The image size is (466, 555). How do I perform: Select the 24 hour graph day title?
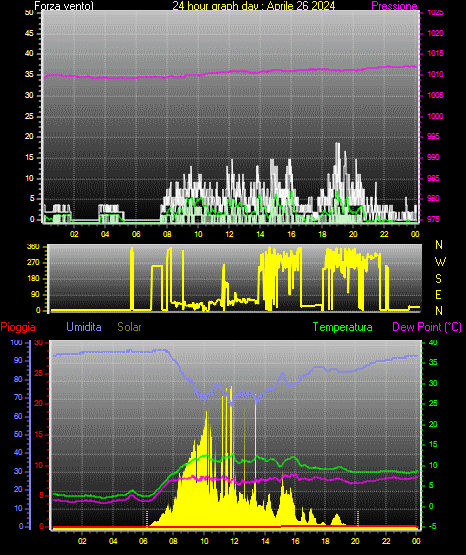click(254, 6)
